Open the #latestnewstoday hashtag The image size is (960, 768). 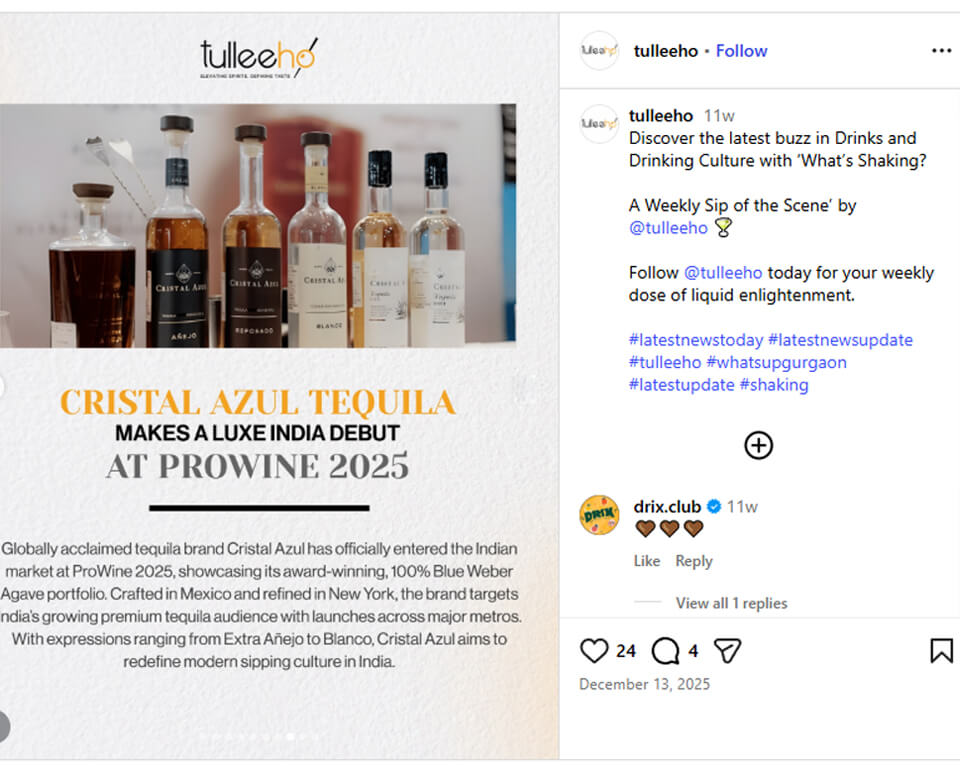tap(696, 340)
